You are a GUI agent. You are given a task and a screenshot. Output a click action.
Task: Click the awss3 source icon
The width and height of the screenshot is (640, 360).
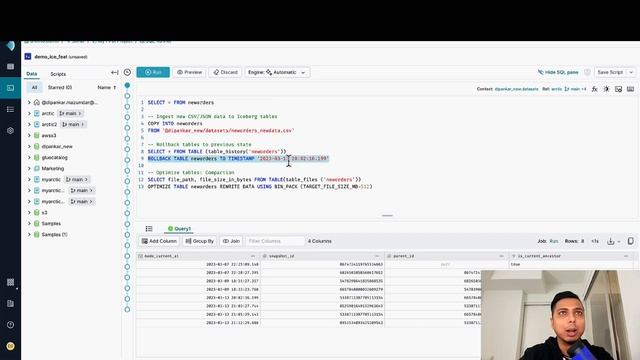[37, 136]
